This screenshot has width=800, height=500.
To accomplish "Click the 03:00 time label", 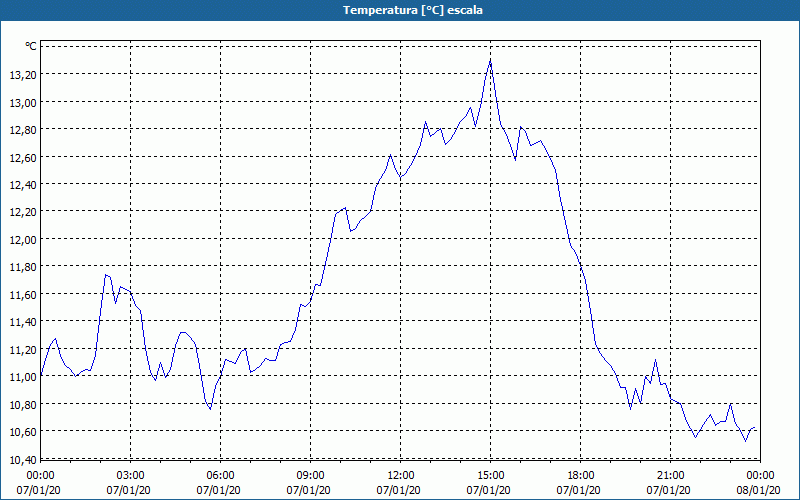I will pos(131,476).
